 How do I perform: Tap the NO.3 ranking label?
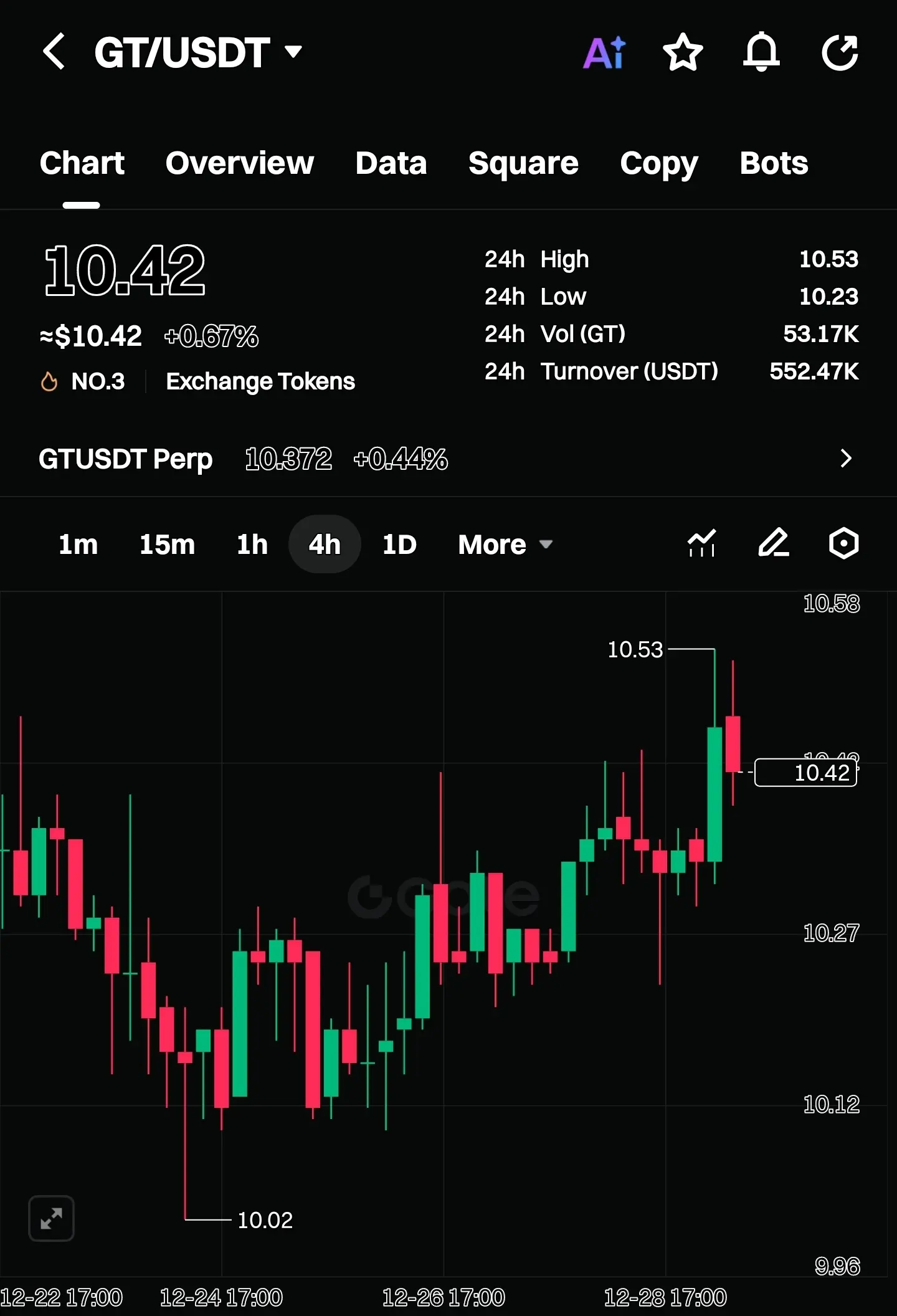pyautogui.click(x=98, y=381)
